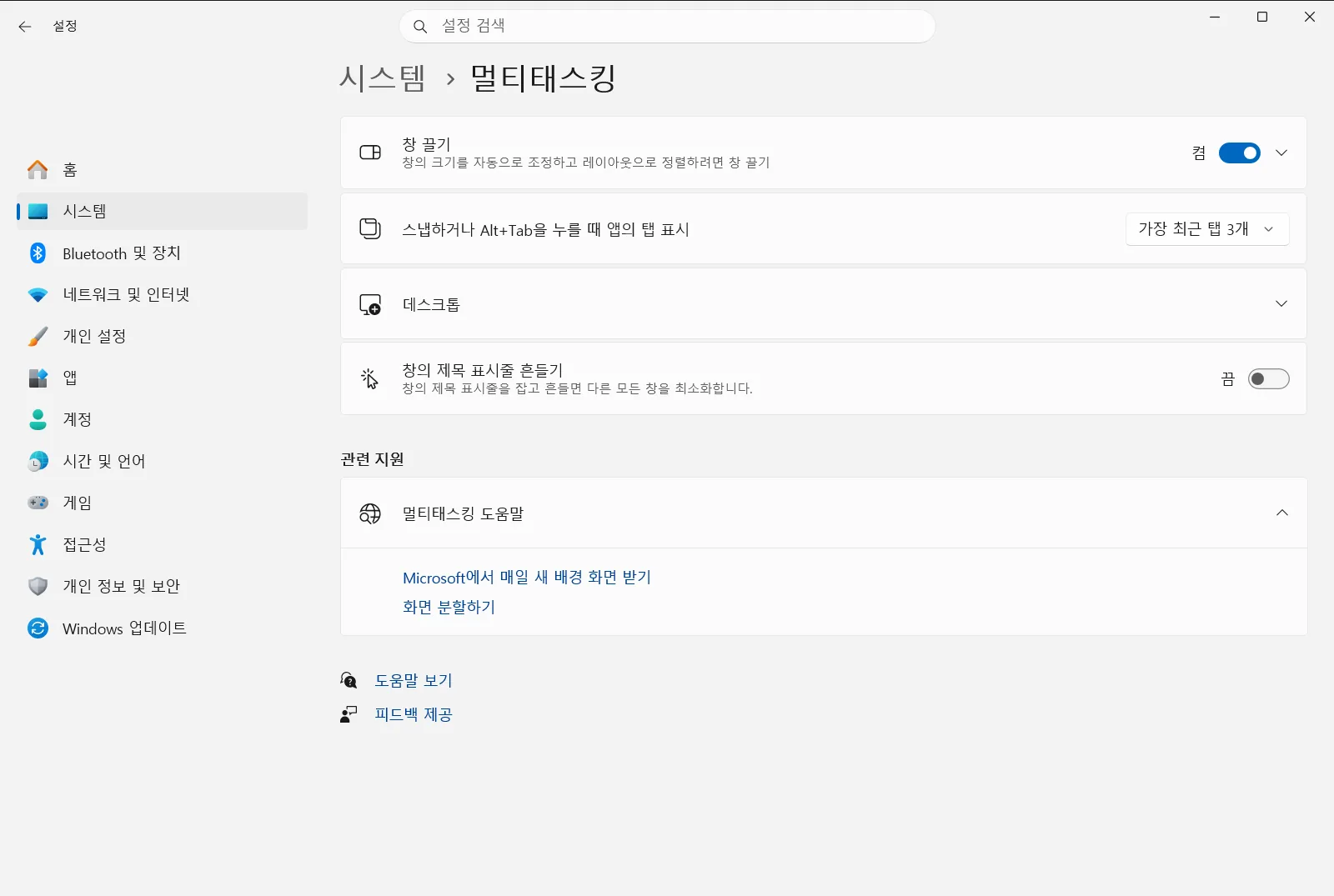
Task: Focus the 설정 검색 search field
Action: point(667,27)
